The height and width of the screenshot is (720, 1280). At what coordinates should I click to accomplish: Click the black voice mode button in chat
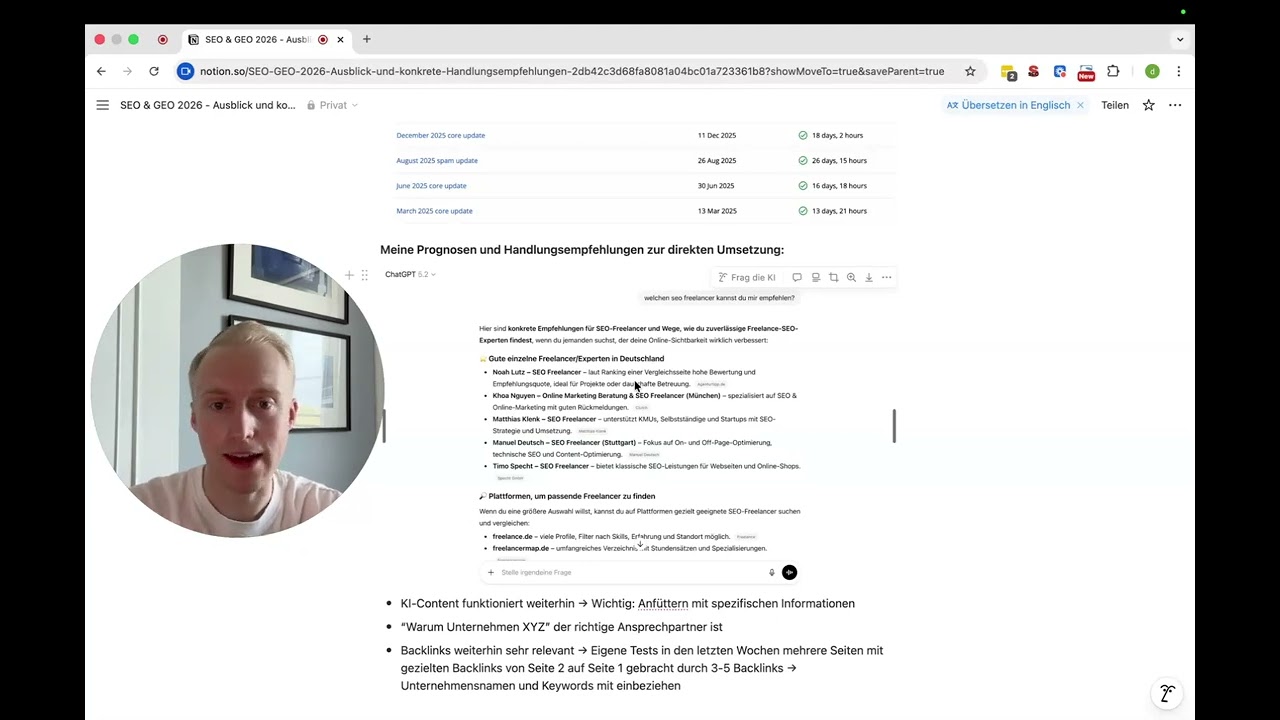[789, 572]
